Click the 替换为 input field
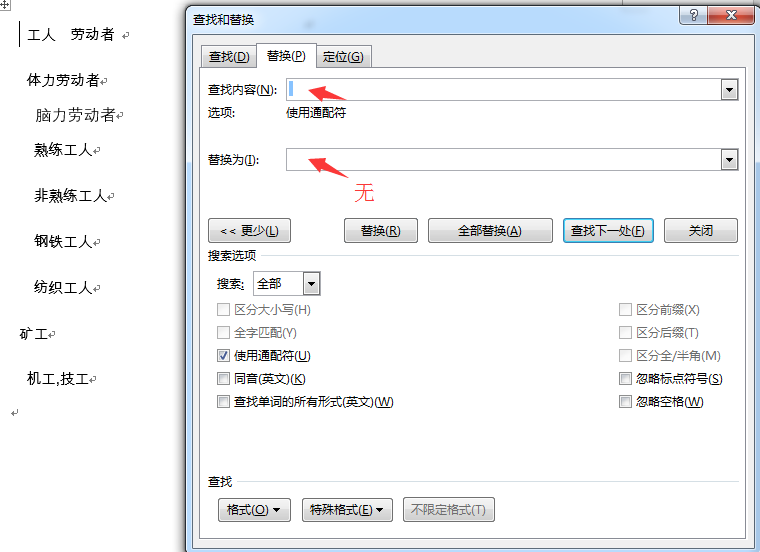This screenshot has height=552, width=760. [504, 159]
